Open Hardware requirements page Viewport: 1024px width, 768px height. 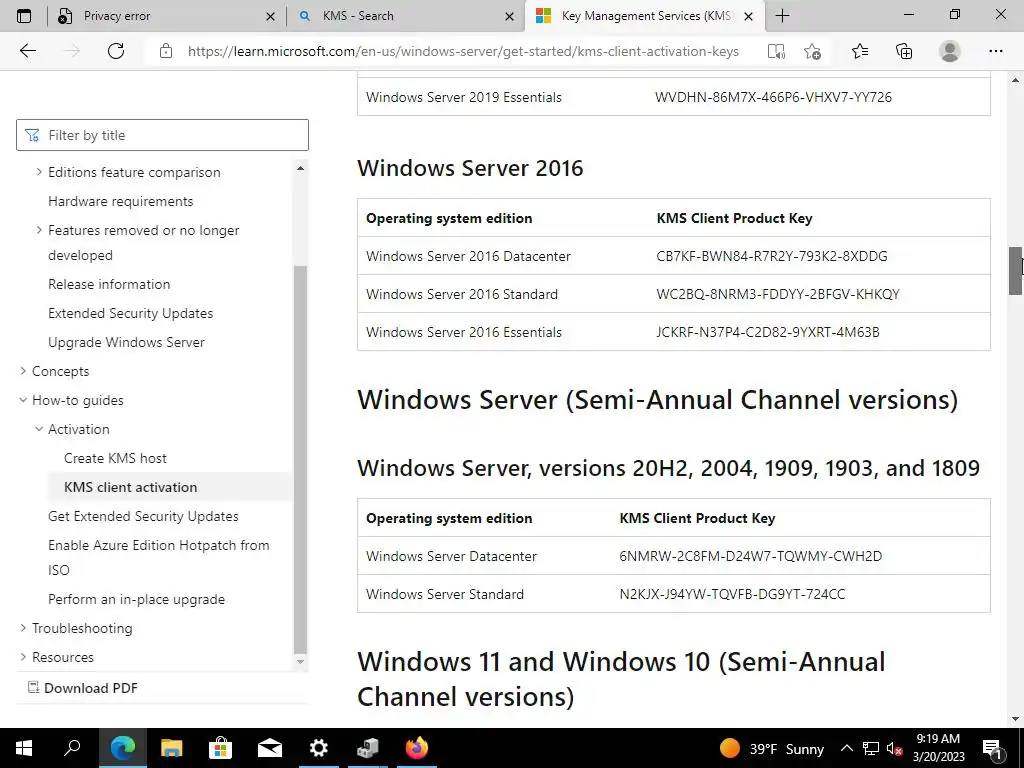coord(120,201)
